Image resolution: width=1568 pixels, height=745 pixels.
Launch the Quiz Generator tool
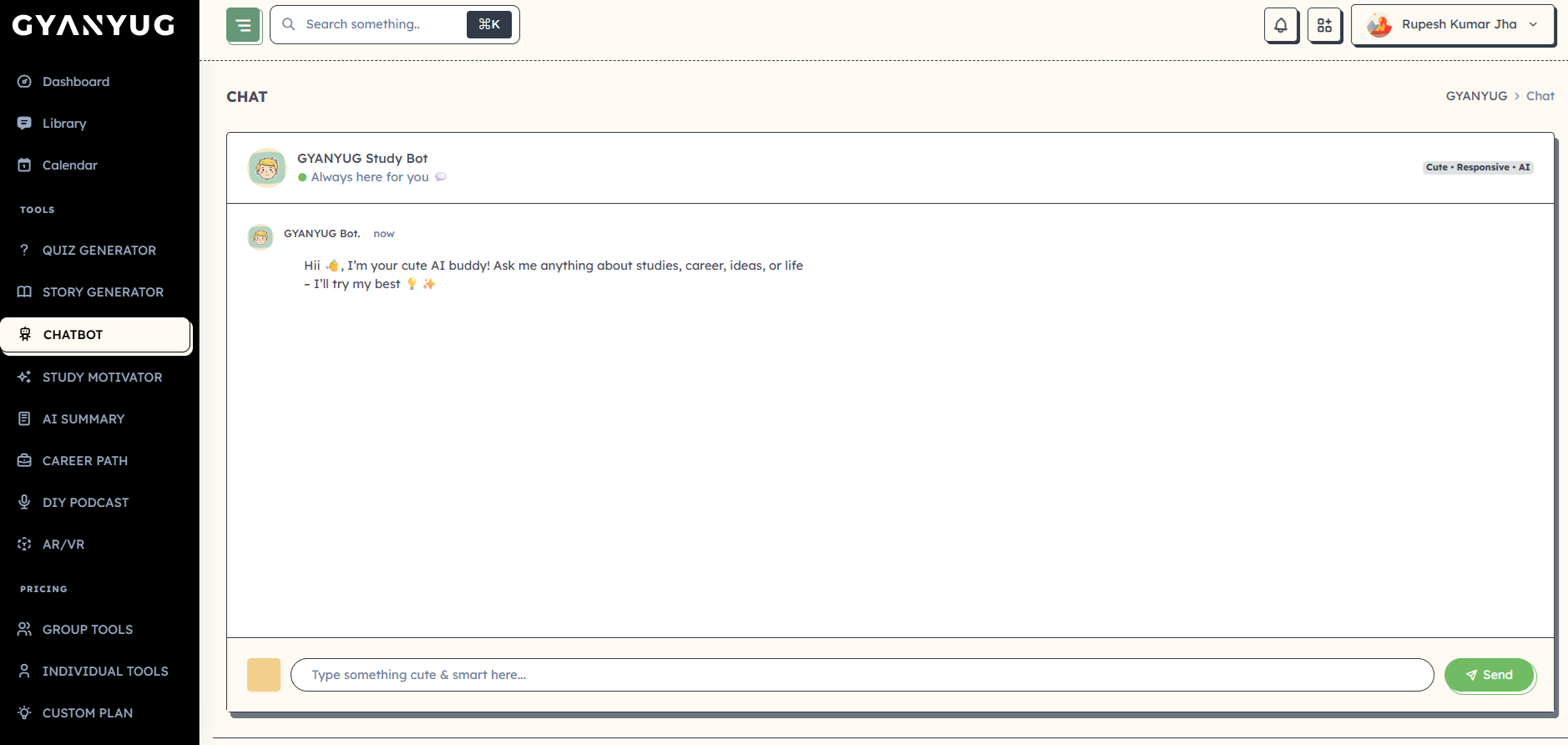(x=99, y=251)
